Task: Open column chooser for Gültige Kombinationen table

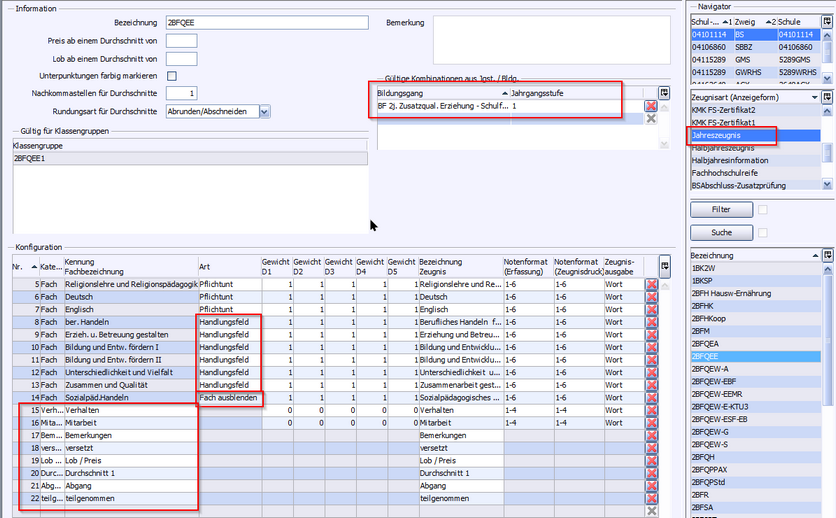Action: [663, 92]
